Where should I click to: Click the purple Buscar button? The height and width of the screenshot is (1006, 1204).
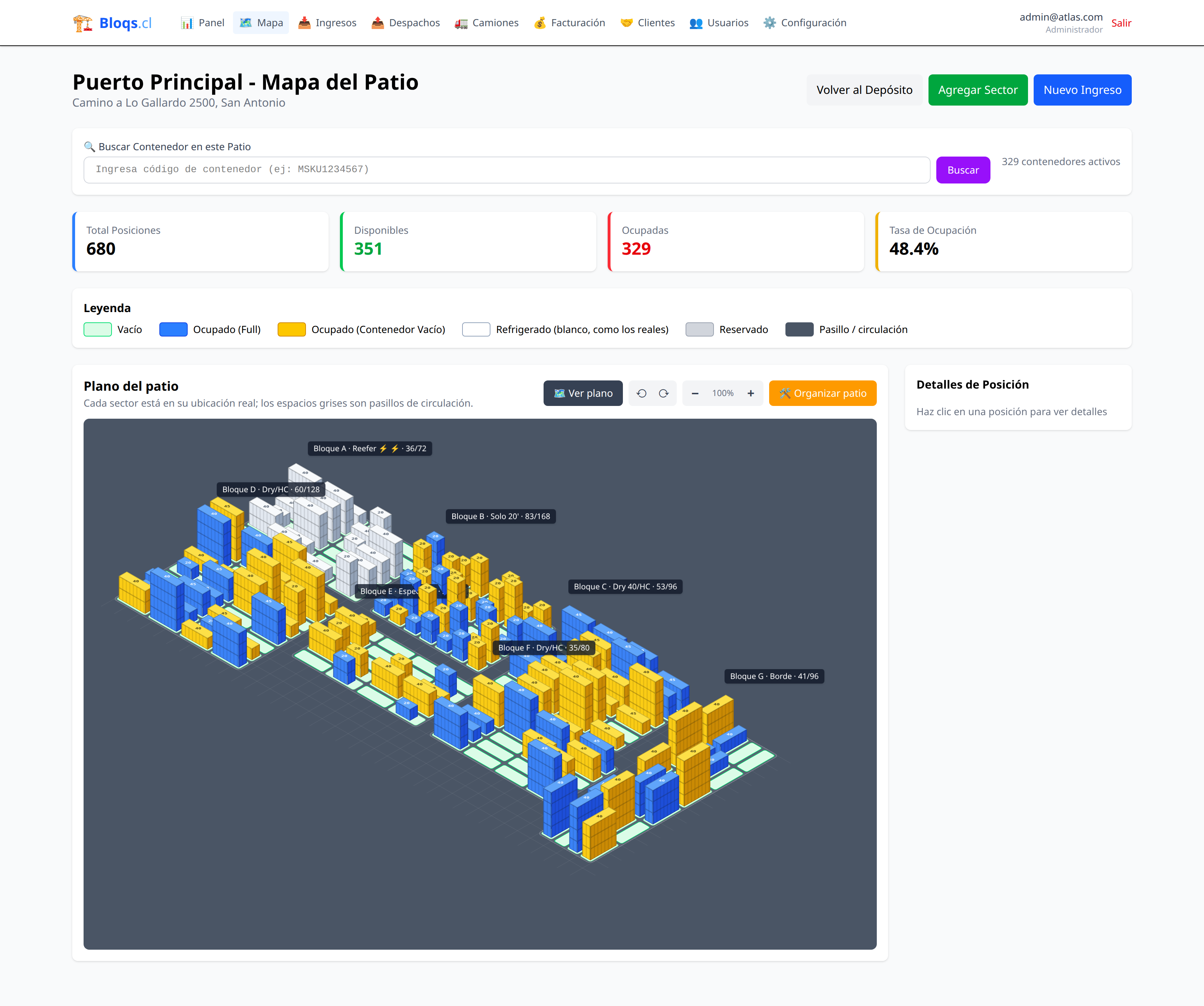962,170
